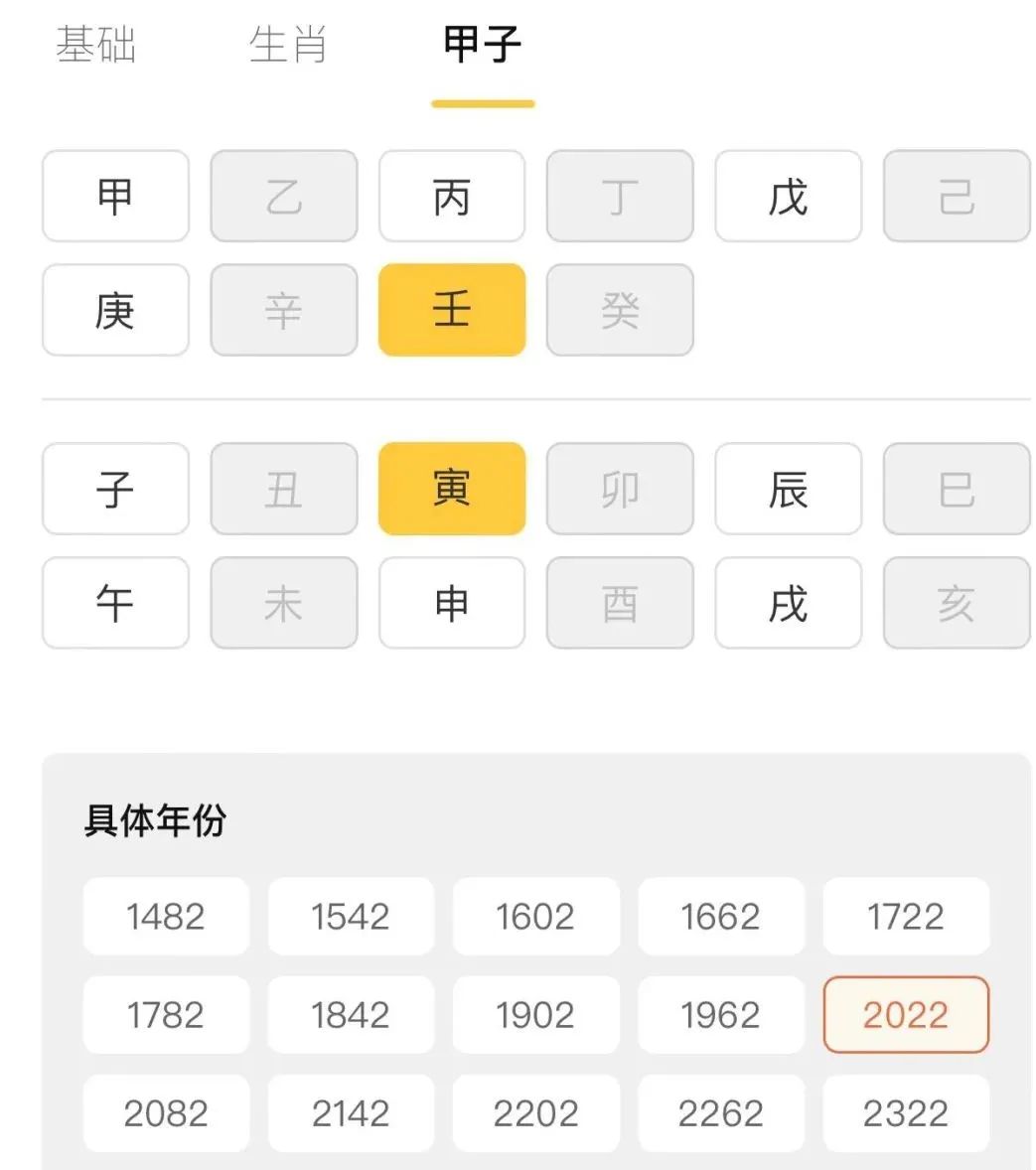1036x1170 pixels.
Task: Select earthly branch 子
Action: pos(115,489)
